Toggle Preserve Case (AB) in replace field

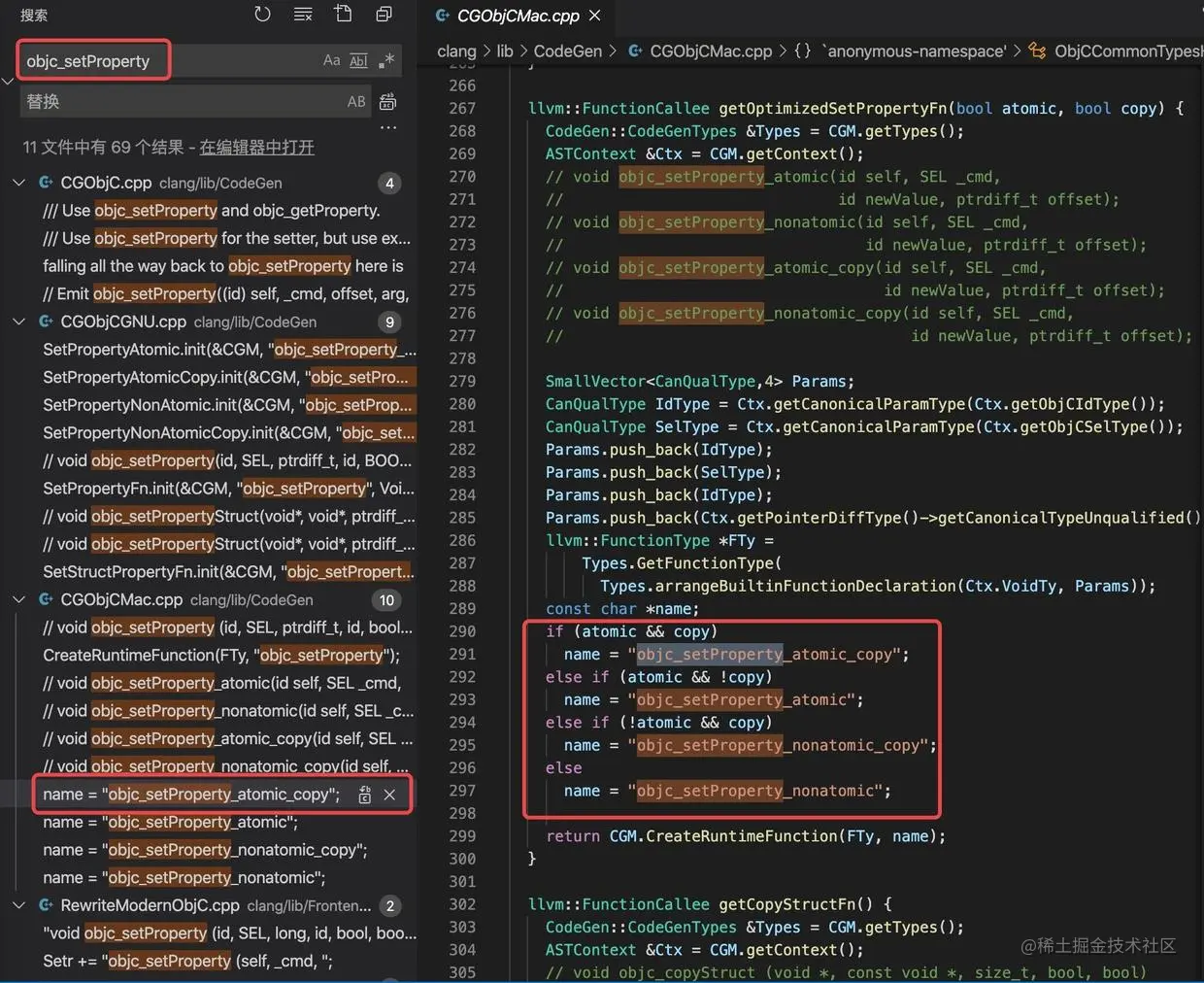356,101
